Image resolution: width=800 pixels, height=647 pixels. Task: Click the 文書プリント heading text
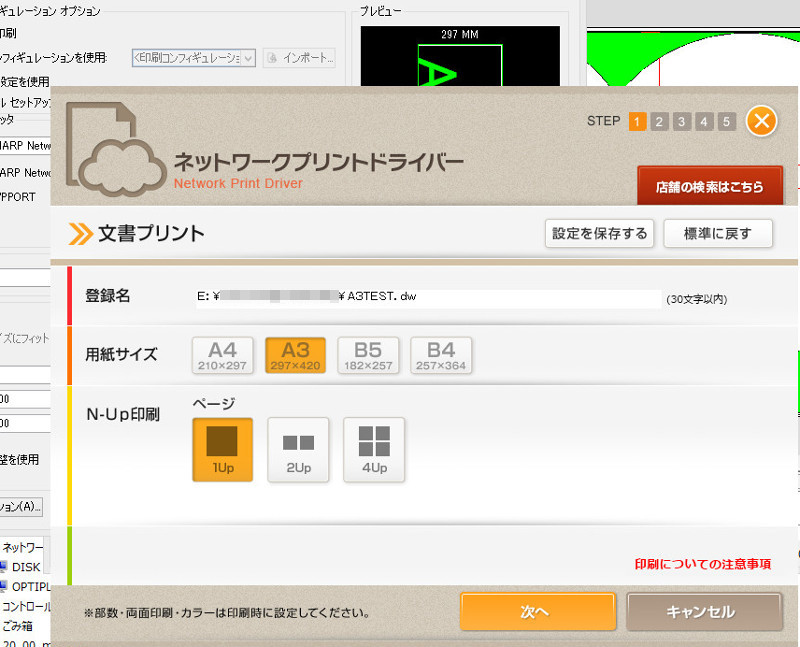tap(151, 233)
